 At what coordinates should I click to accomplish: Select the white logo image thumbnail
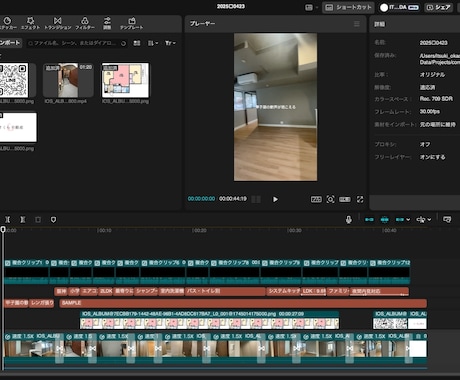pyautogui.click(x=18, y=127)
